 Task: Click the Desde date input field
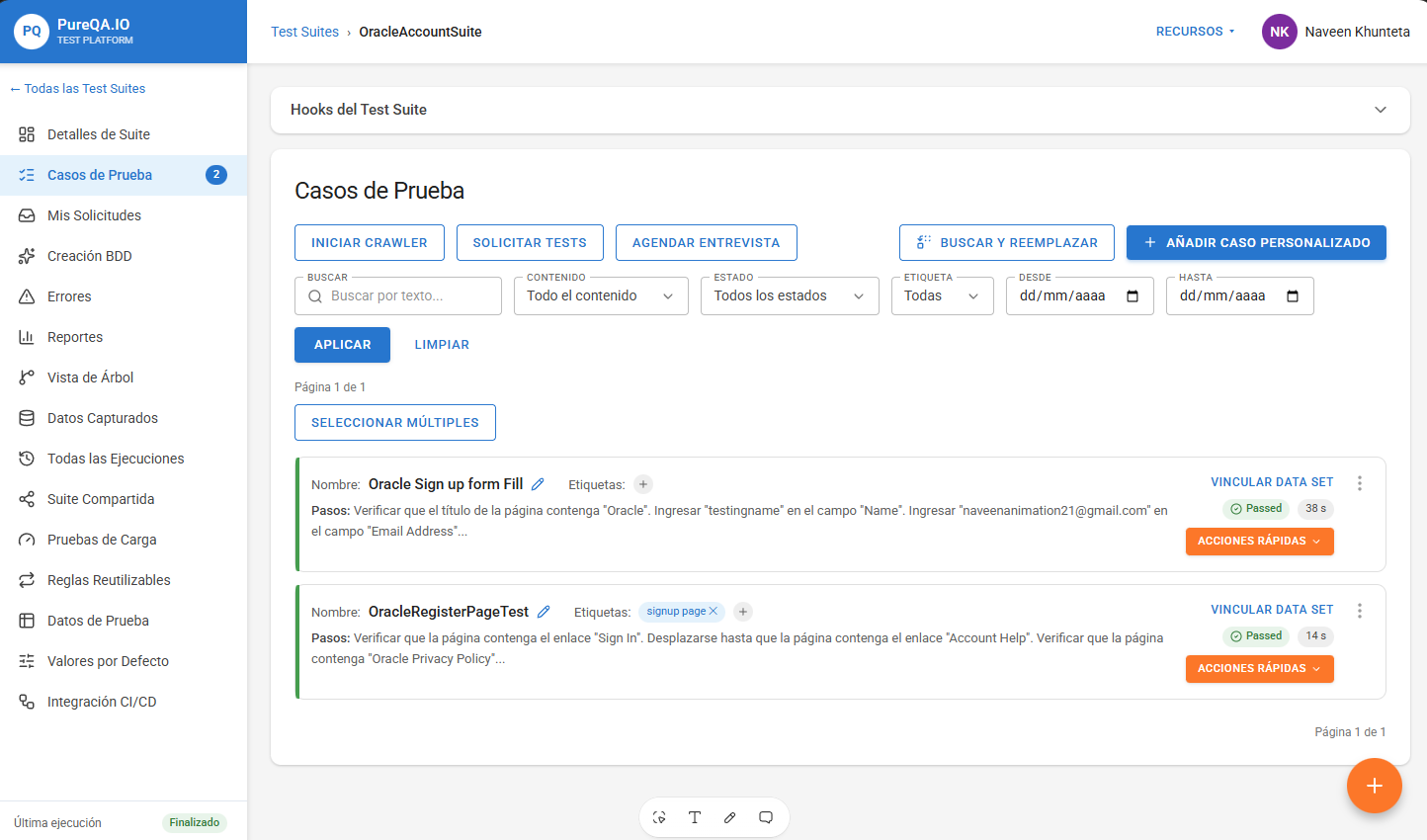pyautogui.click(x=1080, y=295)
